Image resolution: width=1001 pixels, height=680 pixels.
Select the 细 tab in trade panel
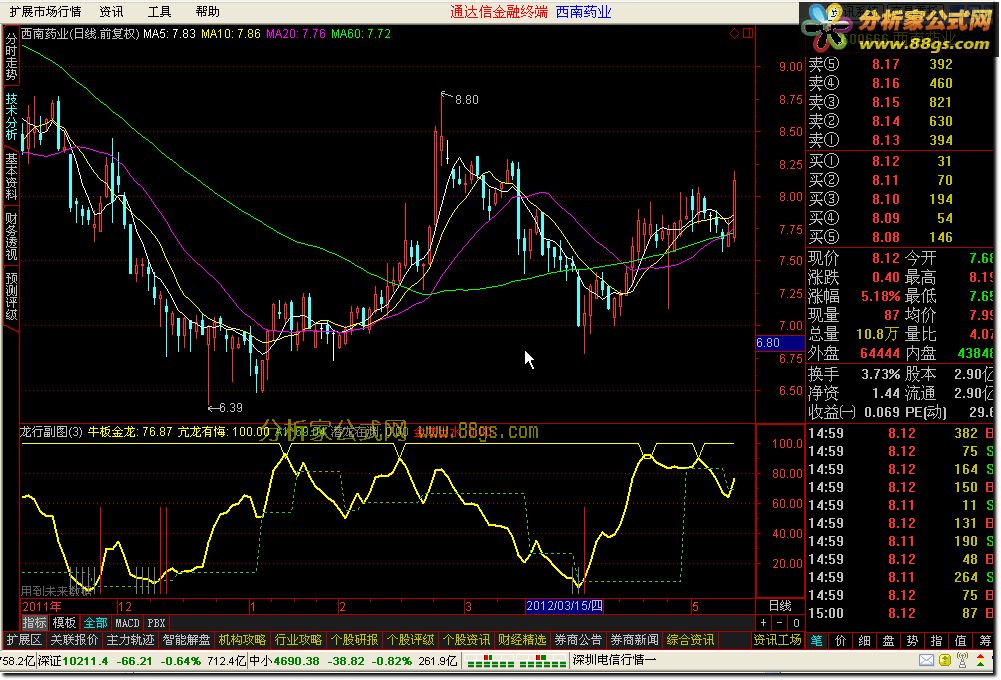[x=864, y=640]
